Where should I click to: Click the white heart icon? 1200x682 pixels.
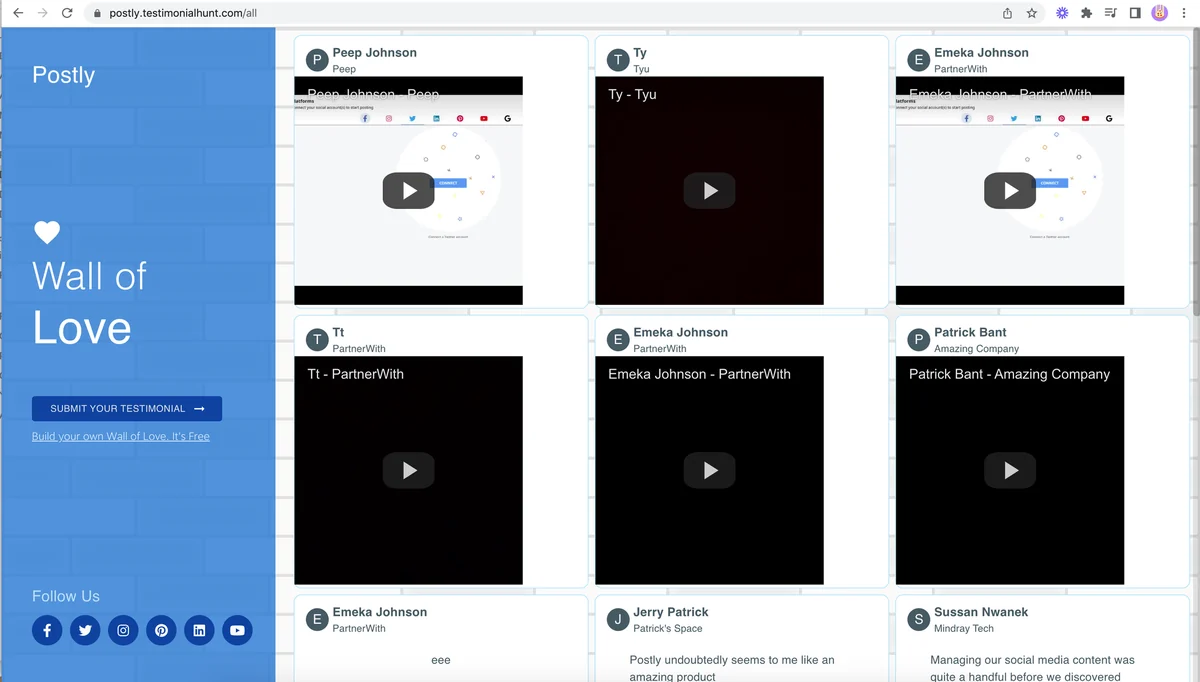tap(47, 233)
